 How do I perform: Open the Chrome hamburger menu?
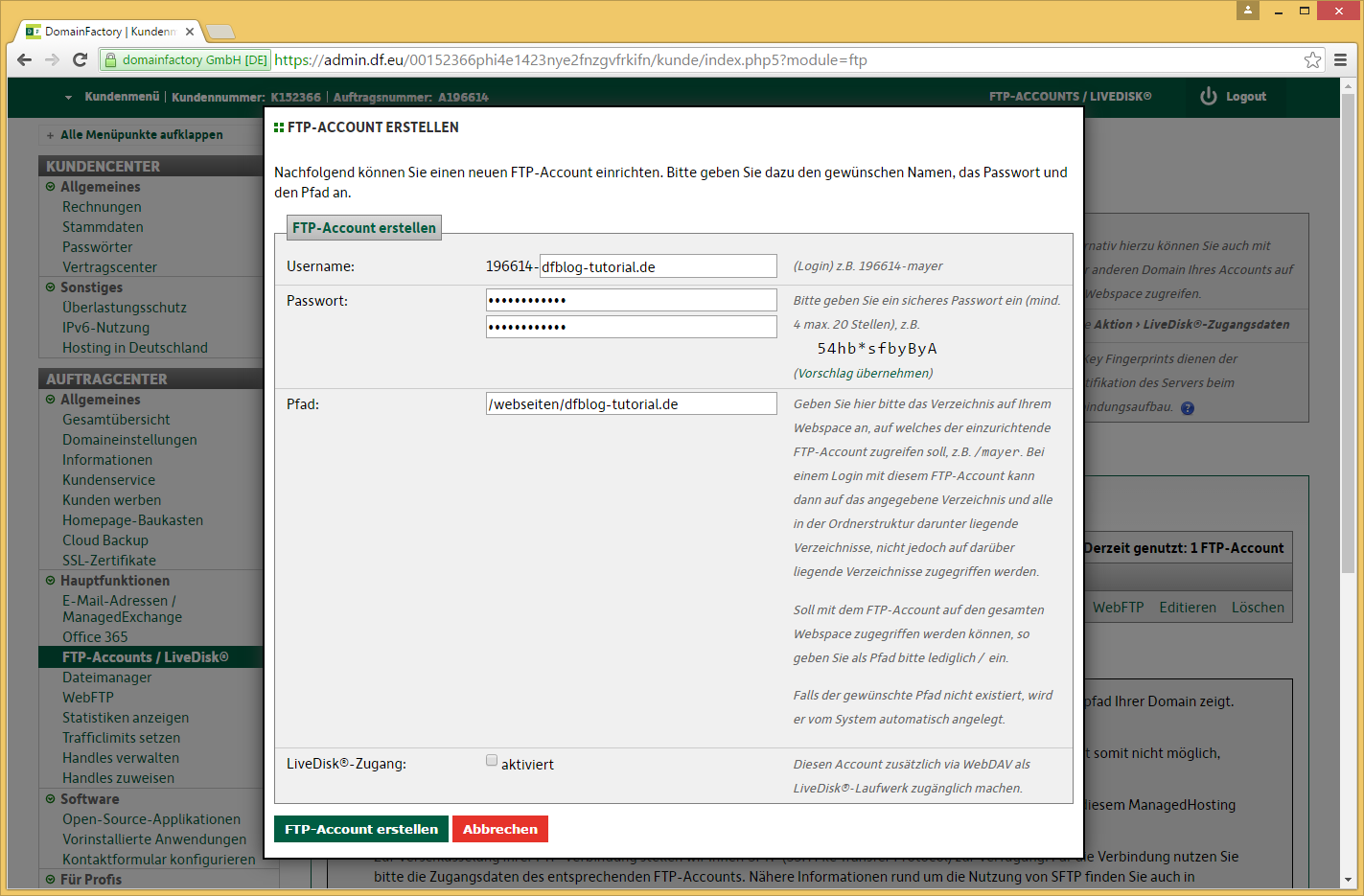(1341, 60)
